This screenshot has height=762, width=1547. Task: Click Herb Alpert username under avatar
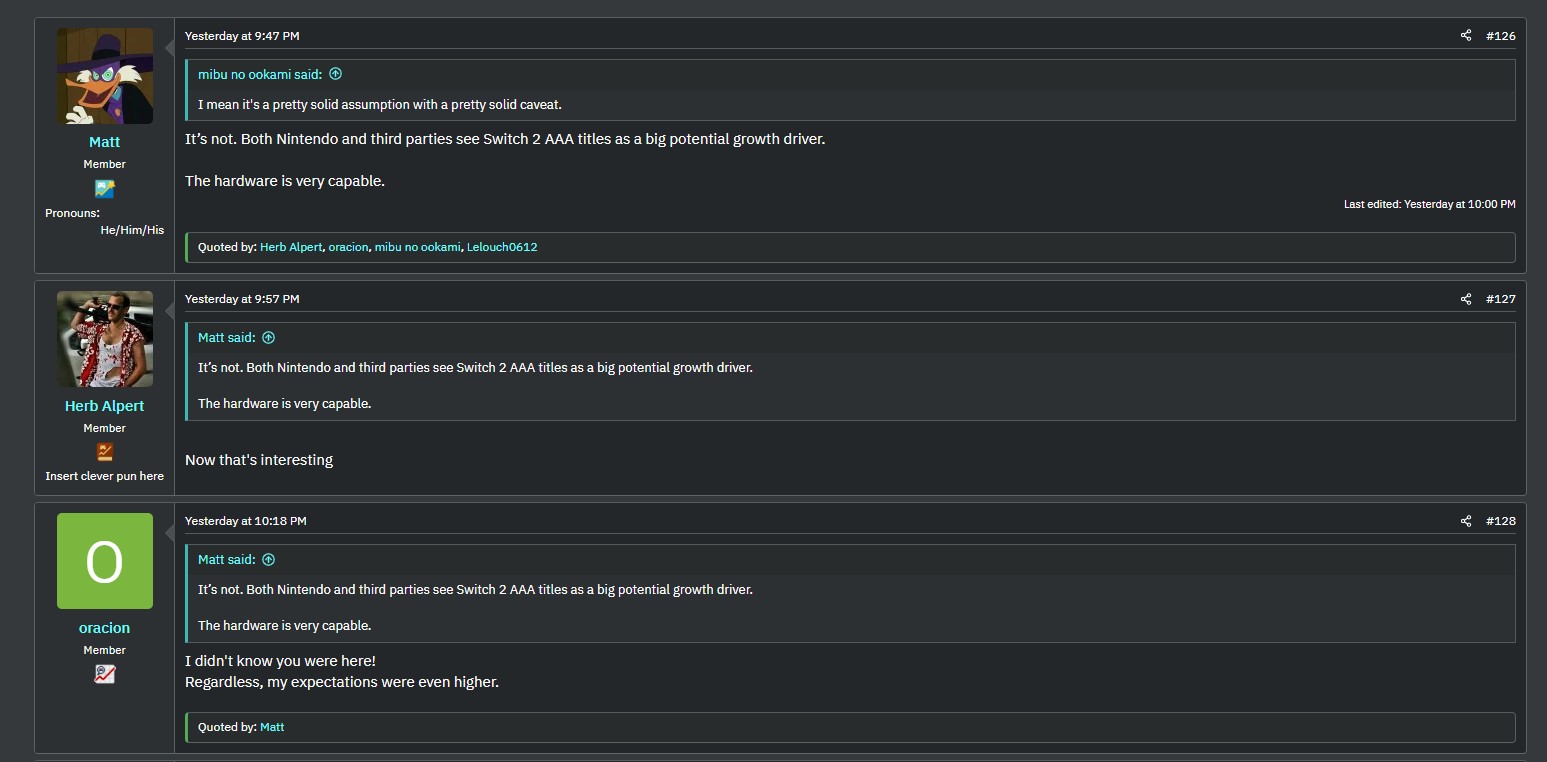tap(105, 406)
